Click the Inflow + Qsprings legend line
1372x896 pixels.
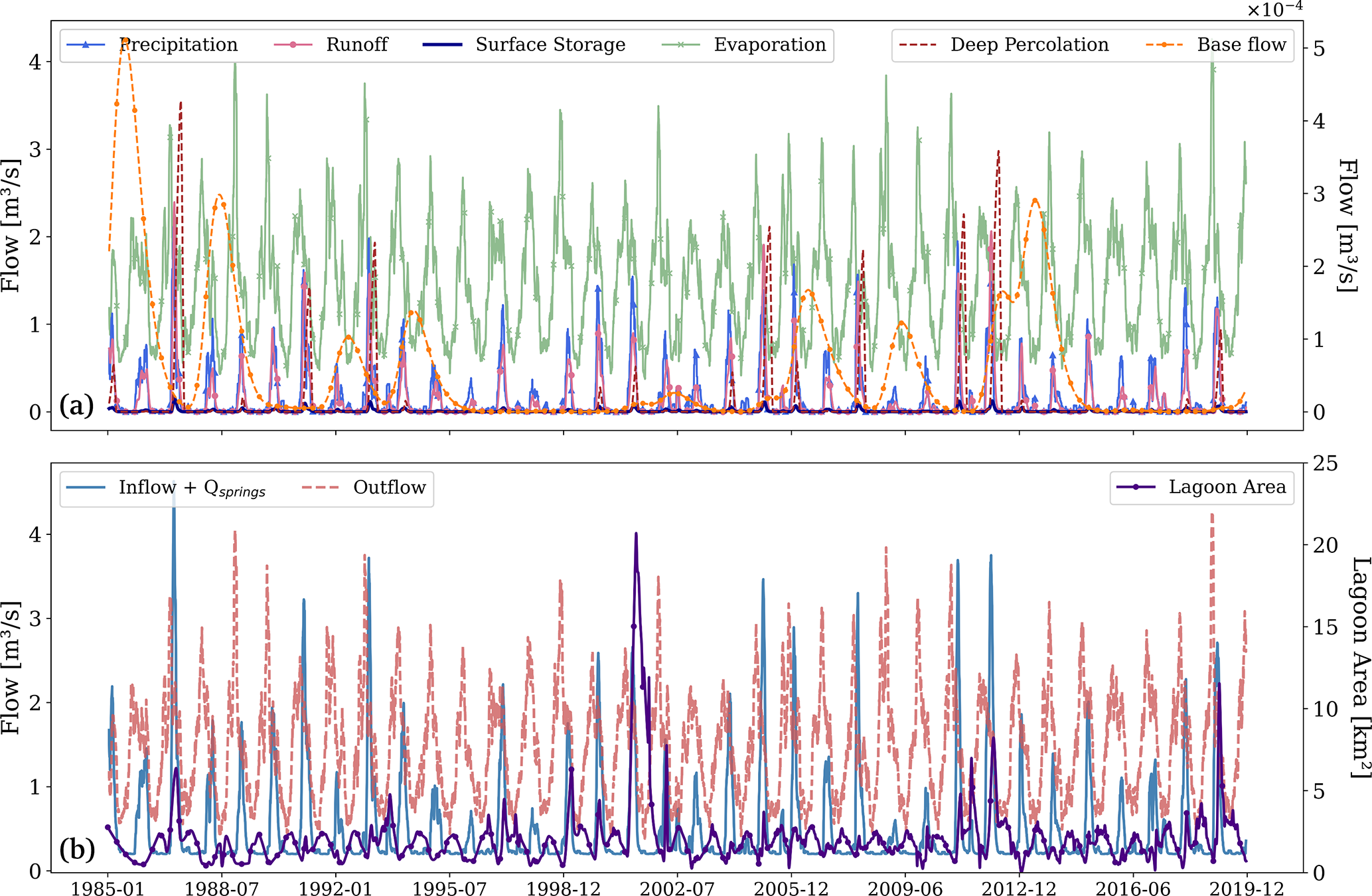pos(86,488)
